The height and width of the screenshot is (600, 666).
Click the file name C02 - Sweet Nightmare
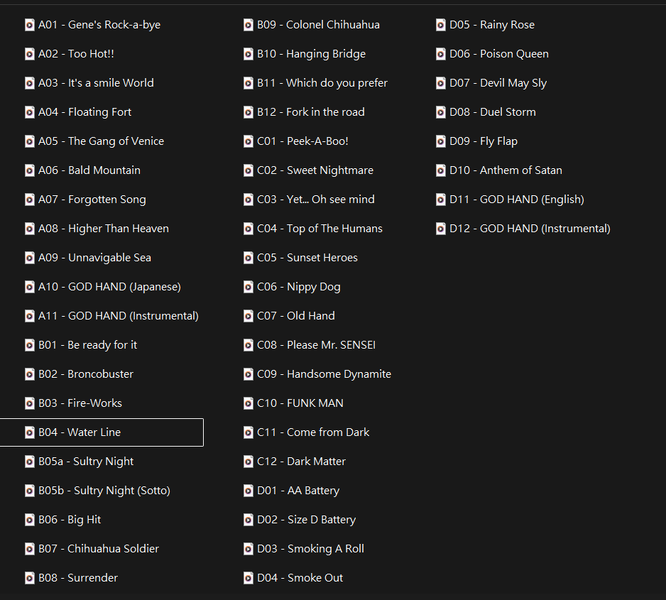(x=315, y=170)
